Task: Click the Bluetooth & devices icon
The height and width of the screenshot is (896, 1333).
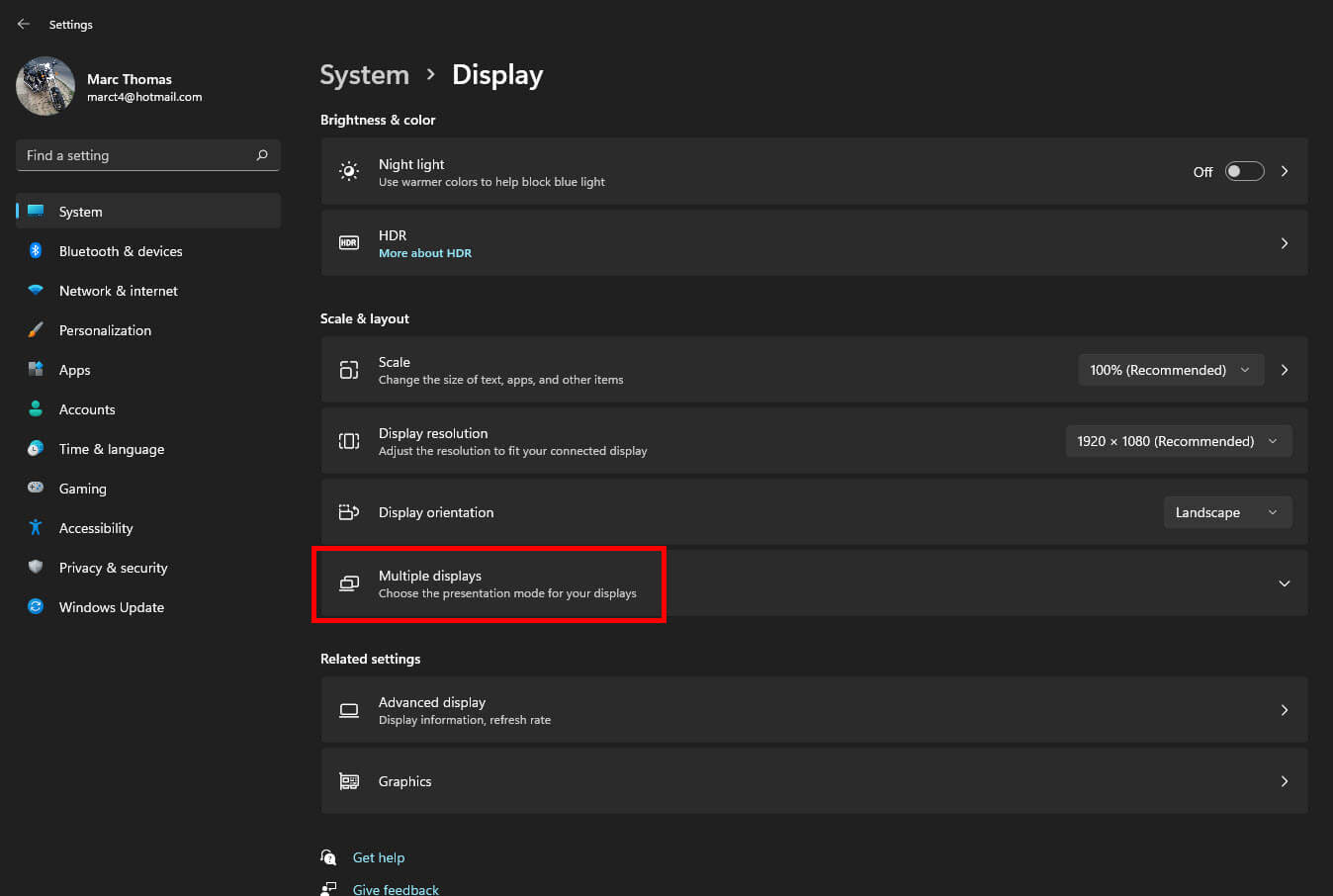Action: pos(36,251)
